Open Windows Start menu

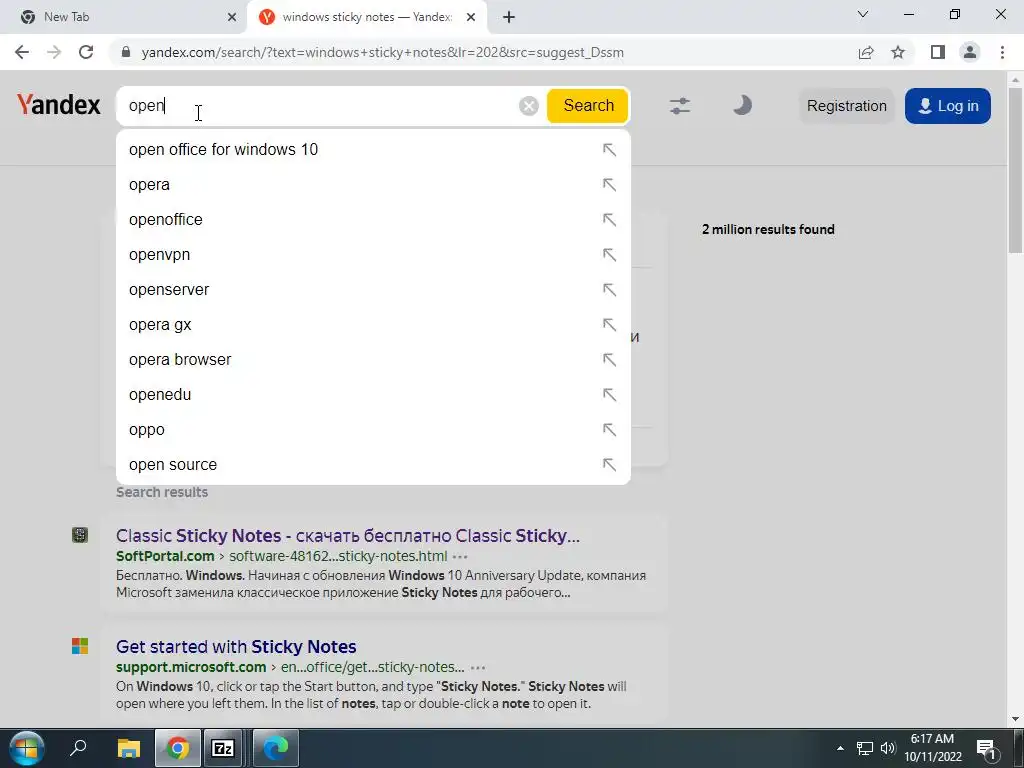pyautogui.click(x=26, y=748)
